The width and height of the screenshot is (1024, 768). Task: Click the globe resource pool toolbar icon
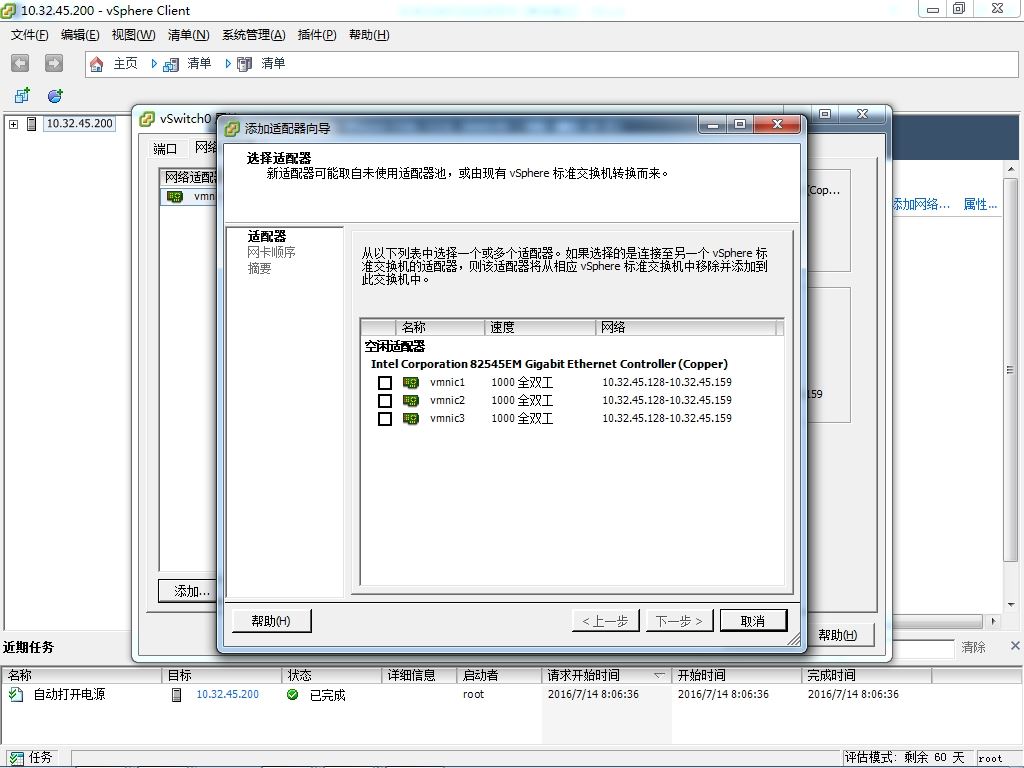click(56, 96)
